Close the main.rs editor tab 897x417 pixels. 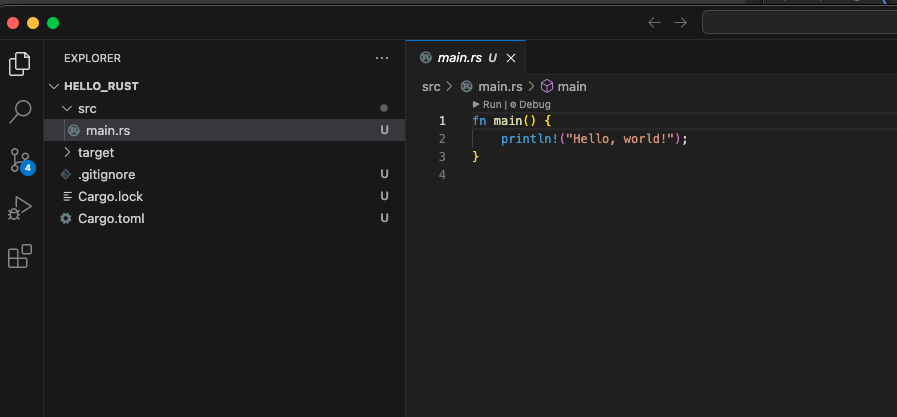511,58
